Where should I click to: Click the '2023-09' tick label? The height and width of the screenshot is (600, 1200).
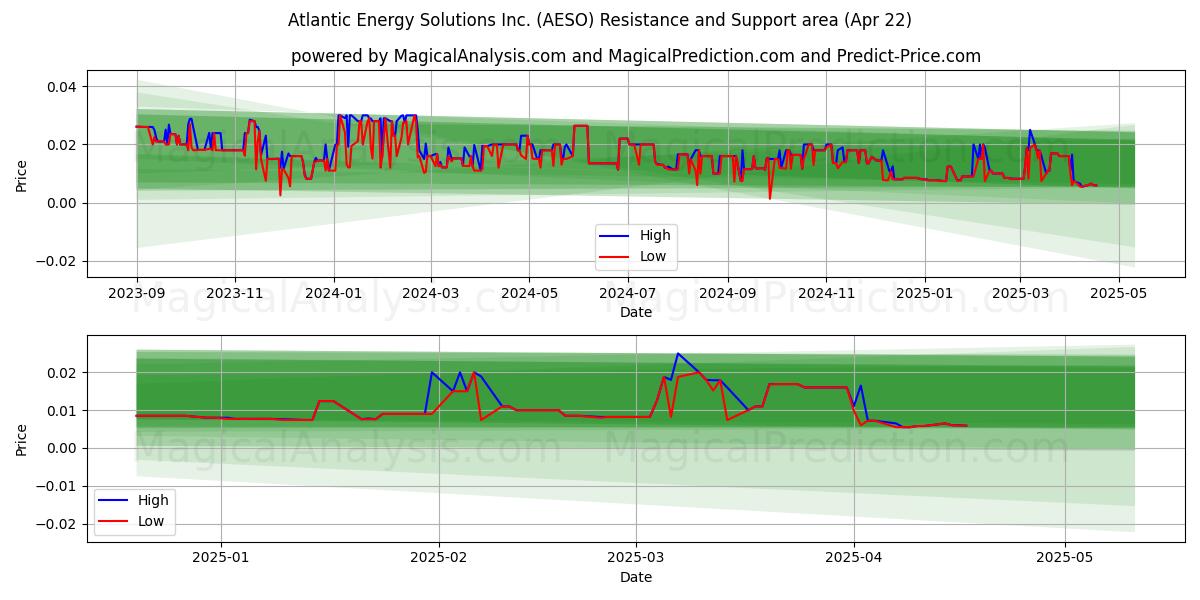[137, 293]
